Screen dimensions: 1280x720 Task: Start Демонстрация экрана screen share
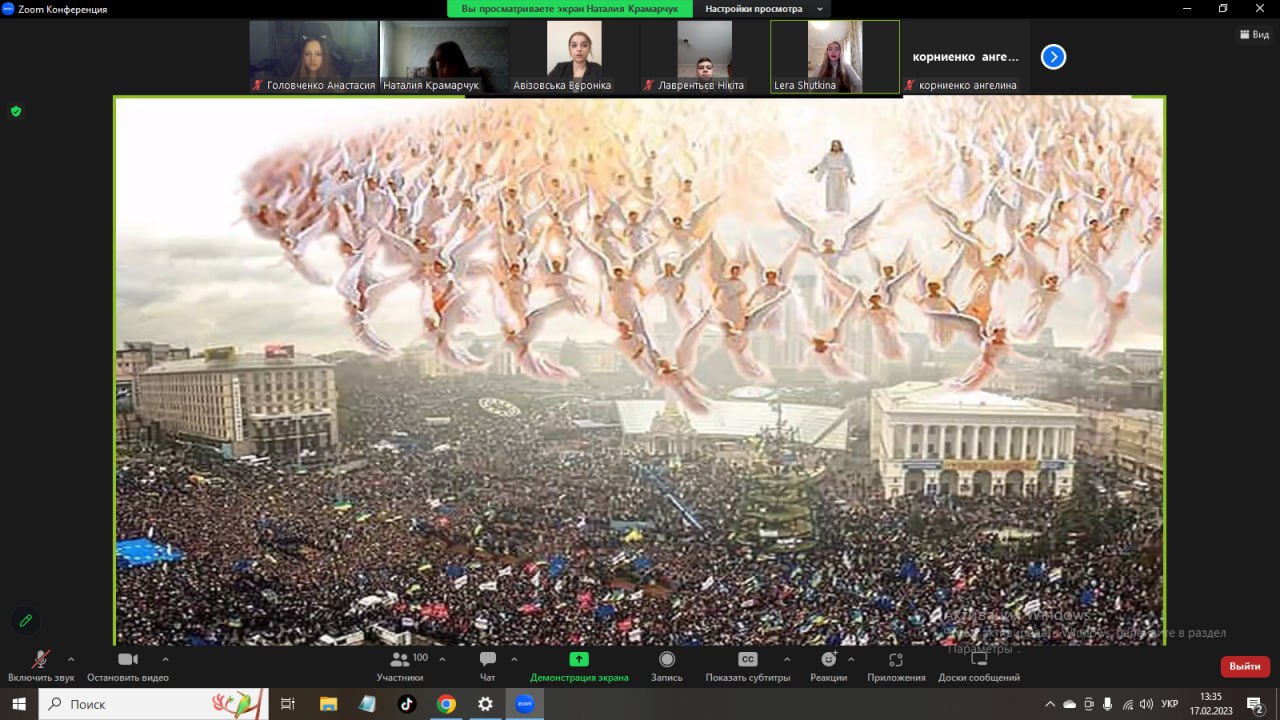(579, 666)
